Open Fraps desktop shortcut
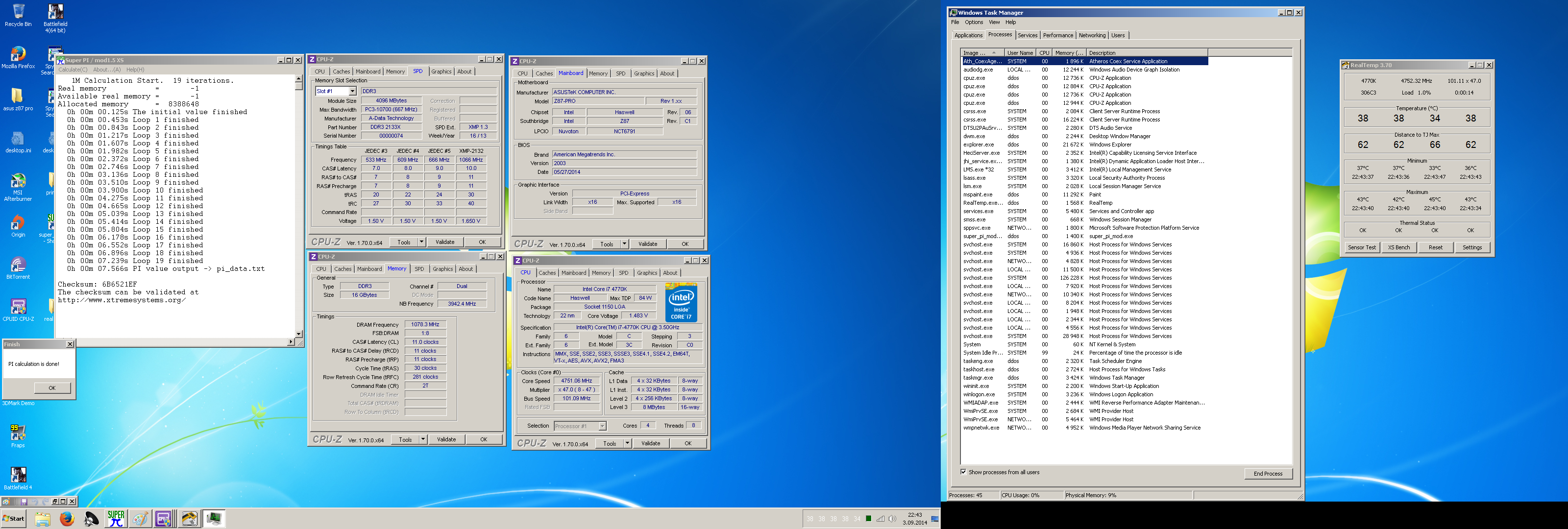The height and width of the screenshot is (529, 1568). pyautogui.click(x=18, y=436)
